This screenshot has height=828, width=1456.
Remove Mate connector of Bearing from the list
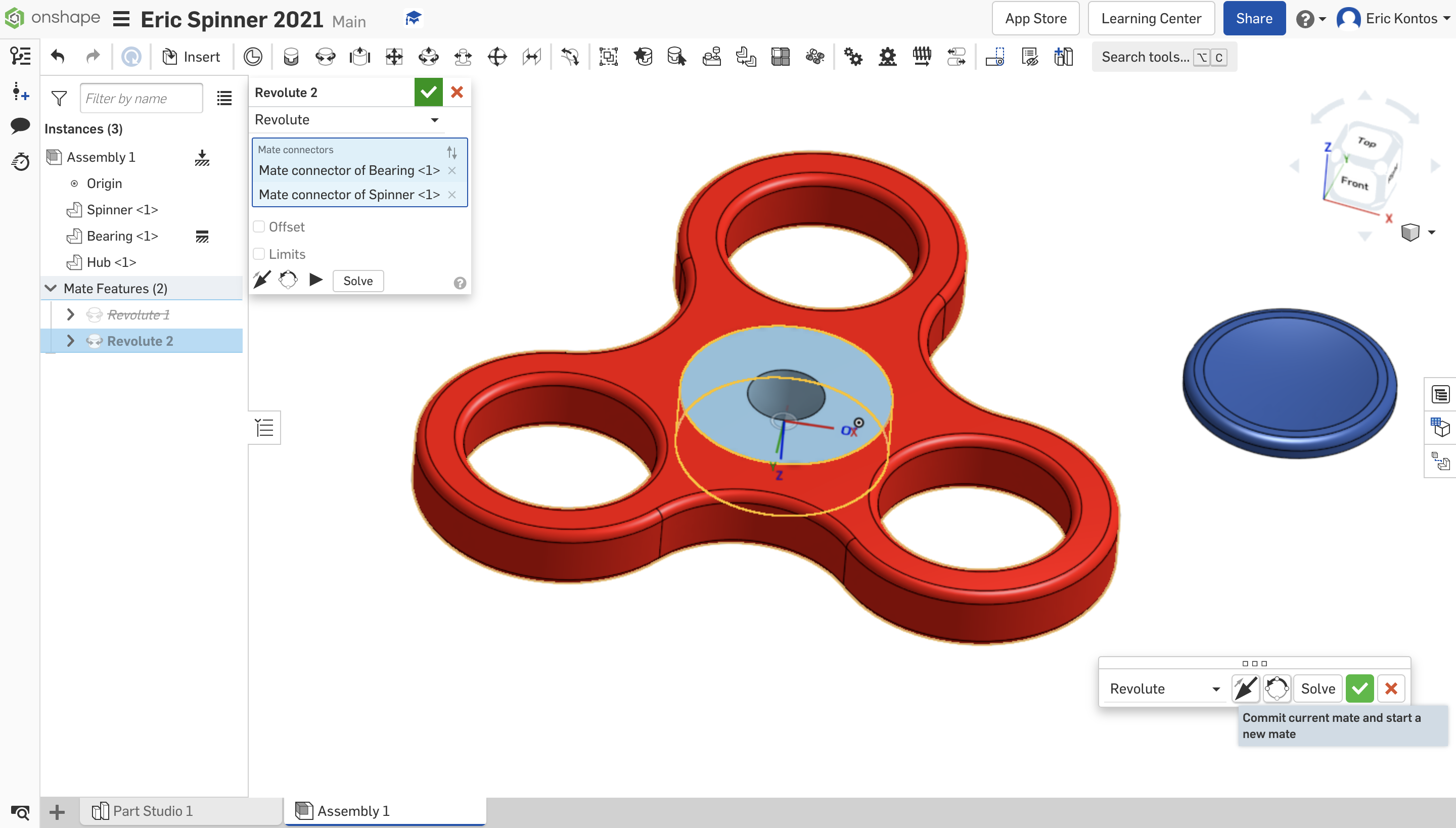(452, 170)
